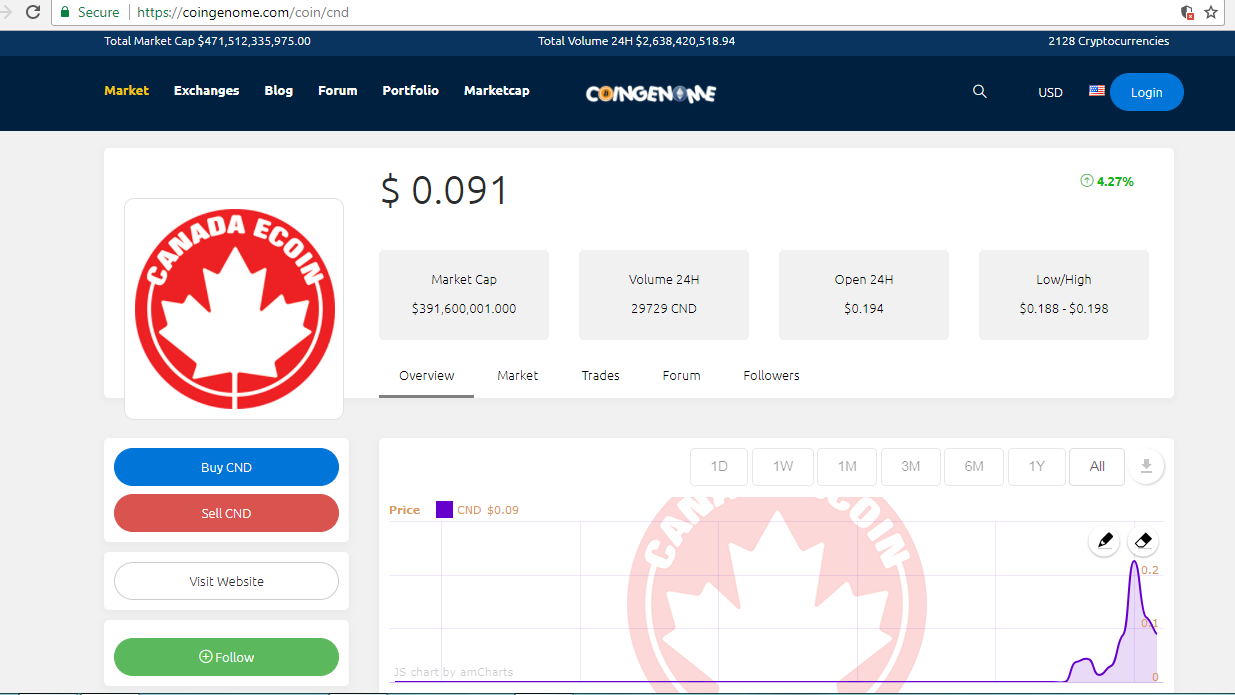Toggle the purple CND legend swatch
This screenshot has width=1235, height=695.
[444, 510]
